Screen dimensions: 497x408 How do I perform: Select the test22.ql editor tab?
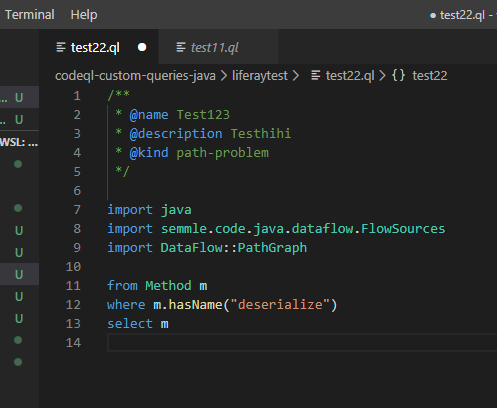[99, 47]
